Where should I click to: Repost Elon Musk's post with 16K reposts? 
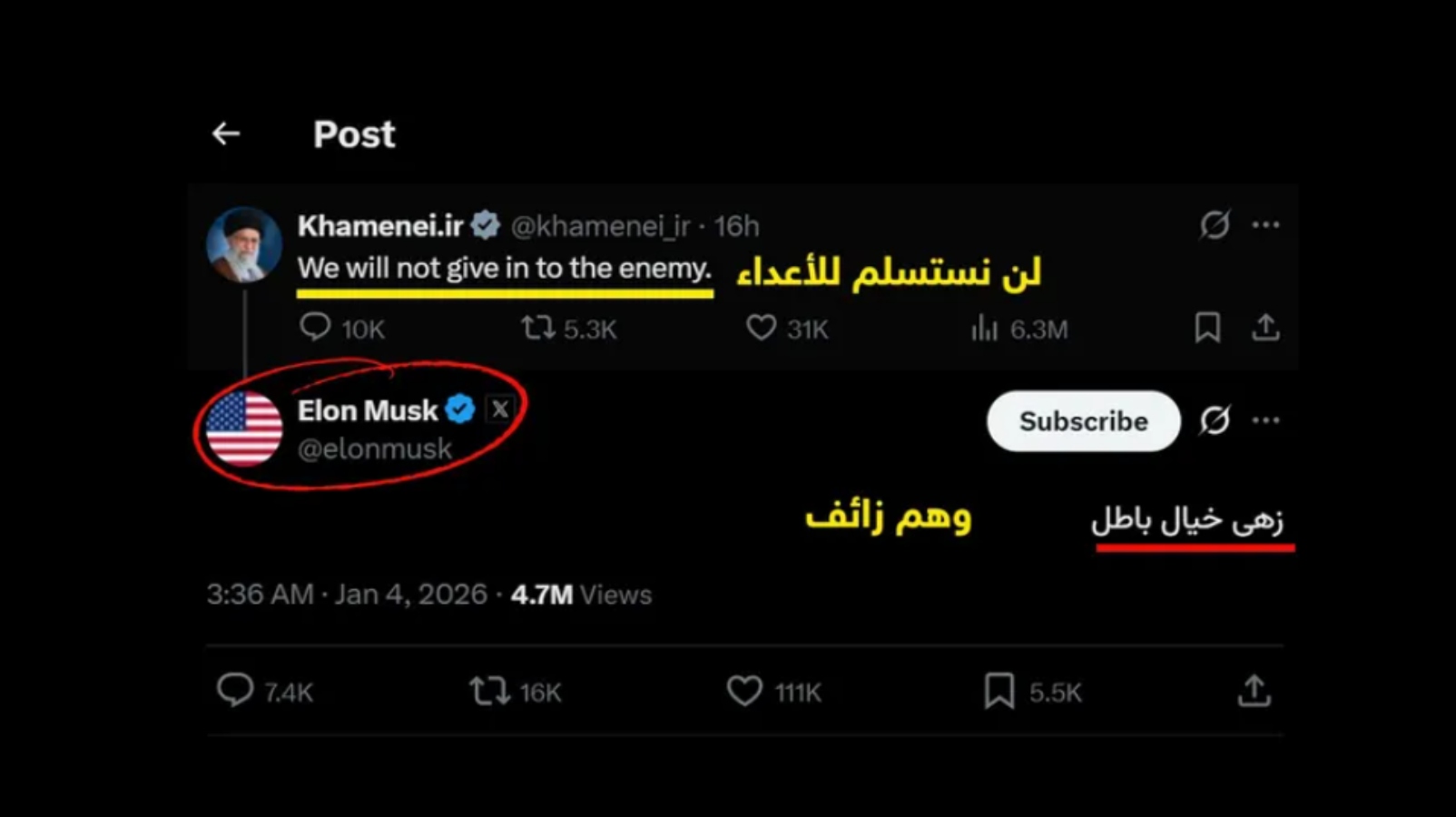pos(489,692)
